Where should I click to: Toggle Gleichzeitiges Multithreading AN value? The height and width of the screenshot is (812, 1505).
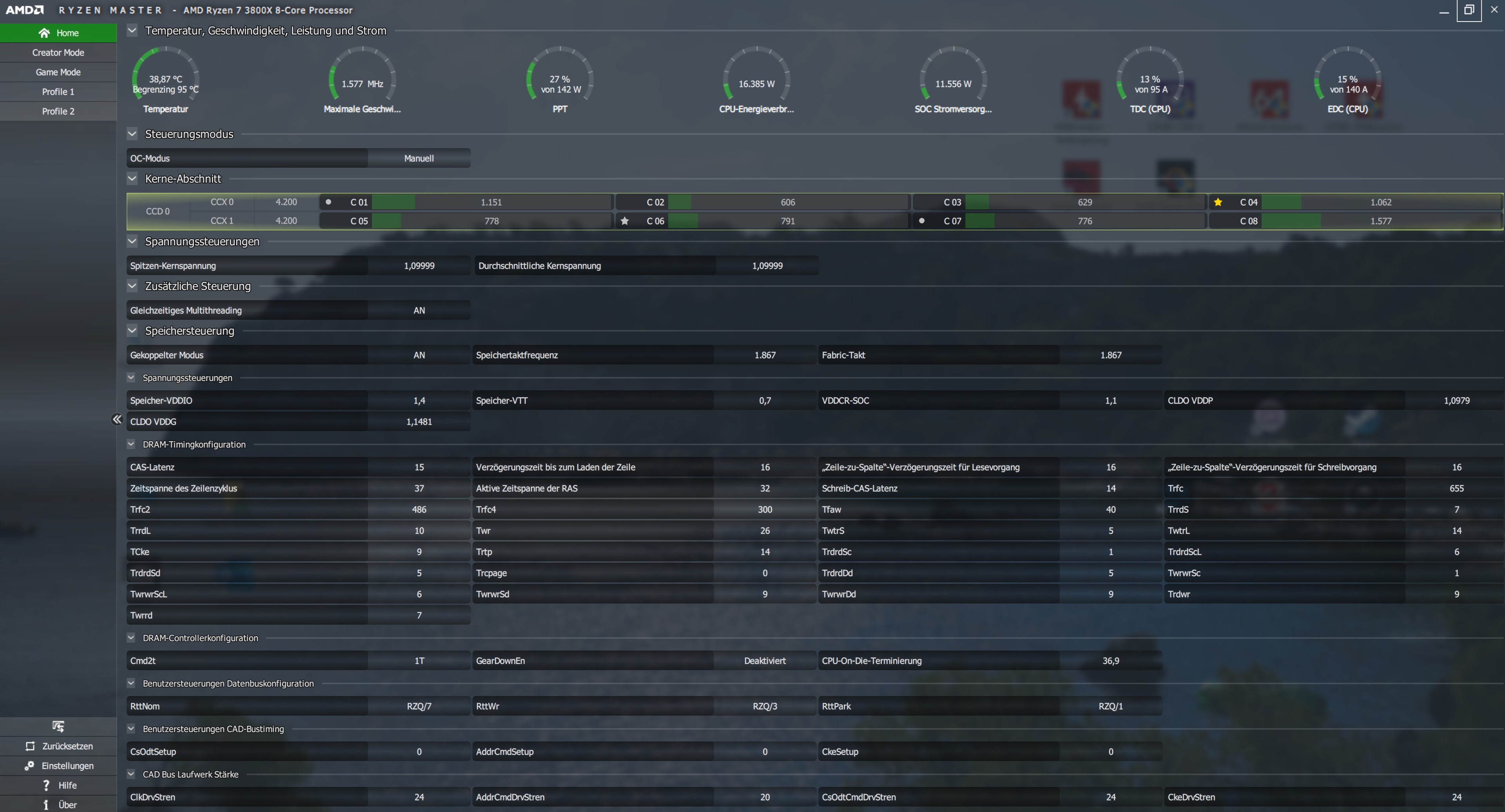[419, 310]
